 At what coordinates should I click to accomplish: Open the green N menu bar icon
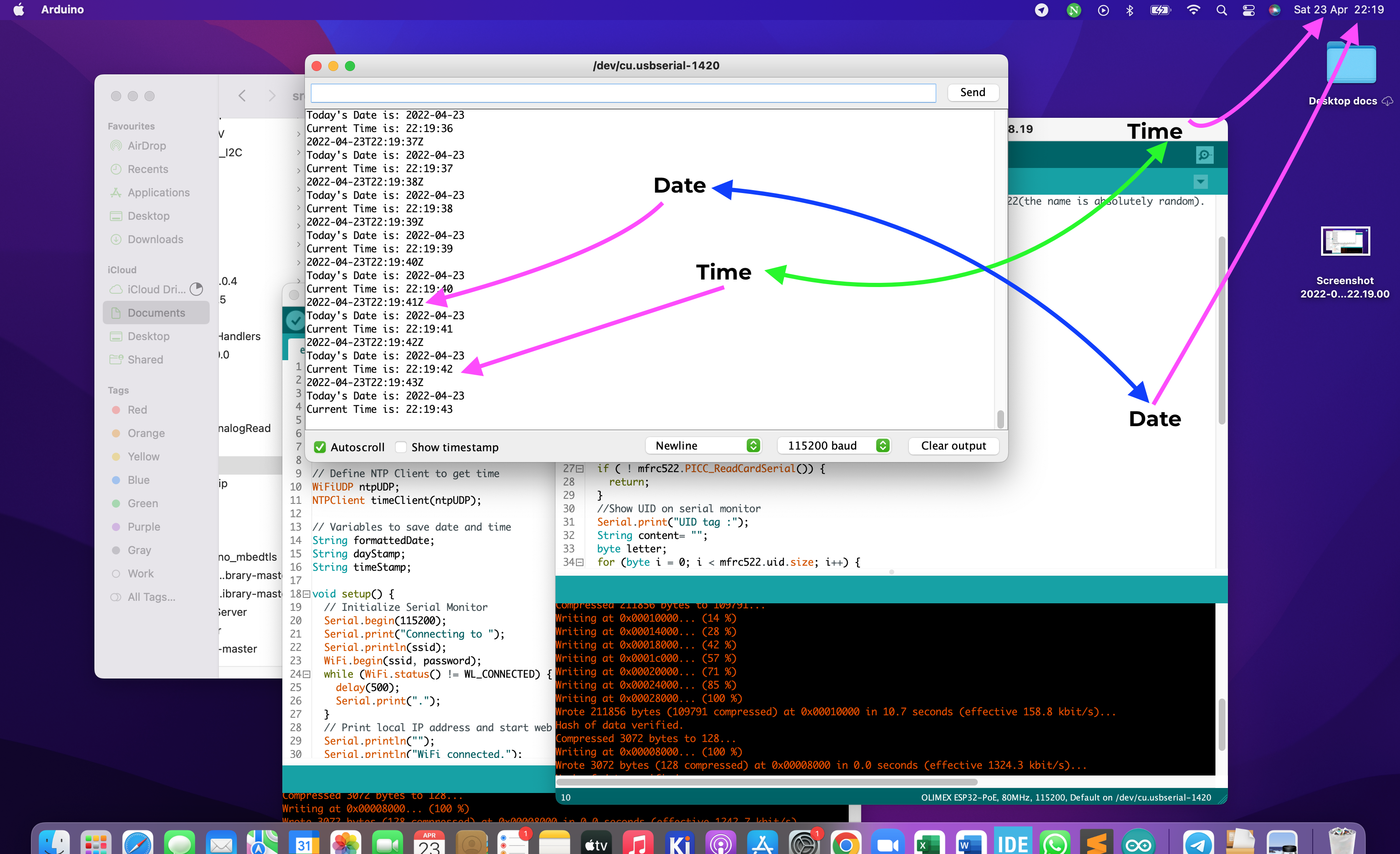pos(1073,10)
